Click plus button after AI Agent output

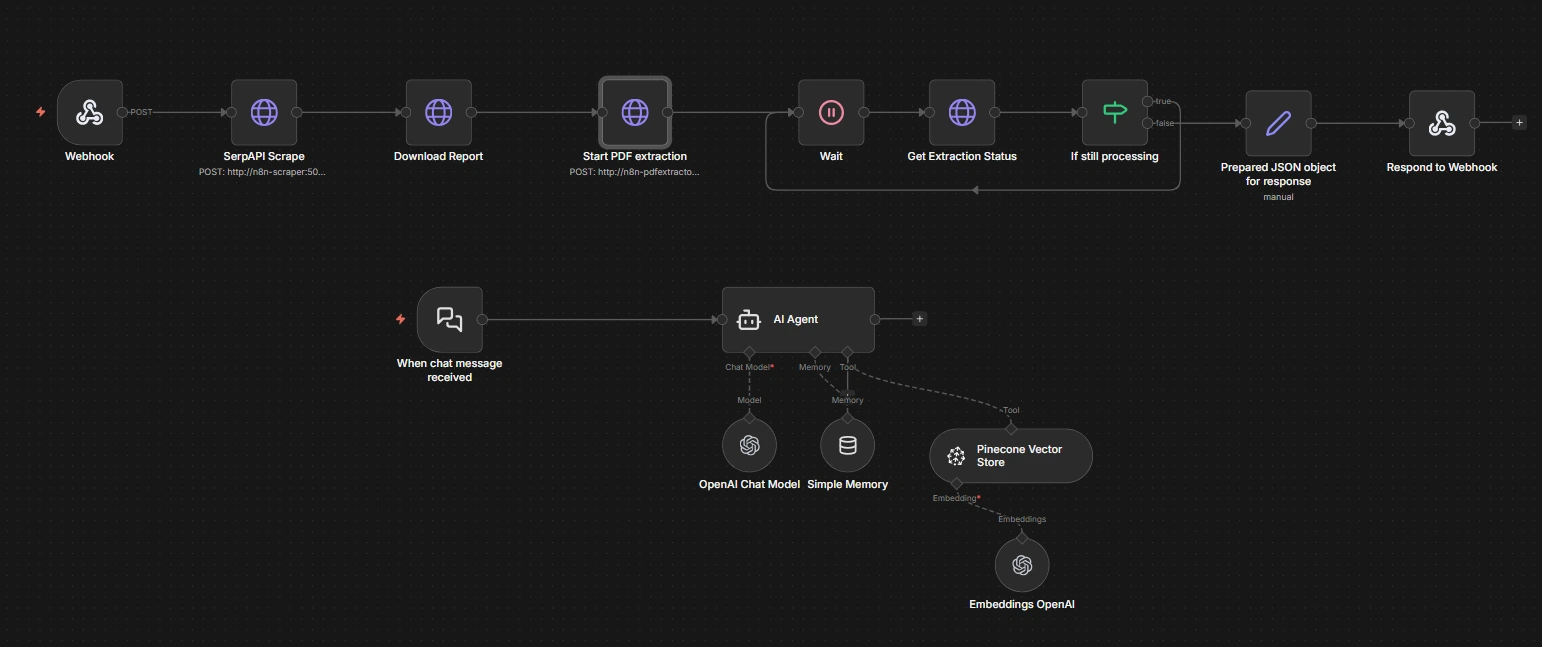(x=920, y=319)
